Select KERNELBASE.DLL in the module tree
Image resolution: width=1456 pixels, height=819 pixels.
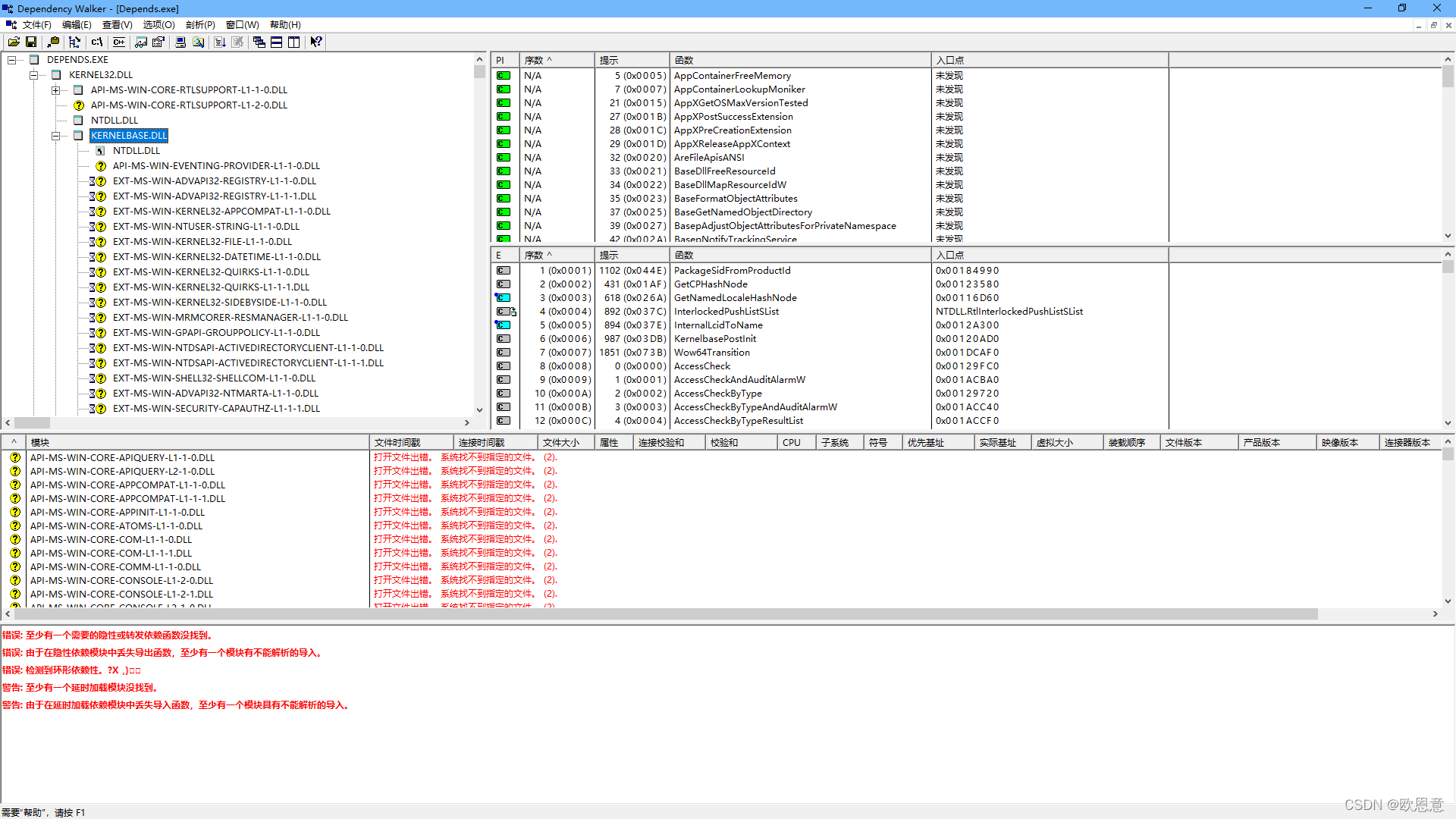tap(129, 136)
